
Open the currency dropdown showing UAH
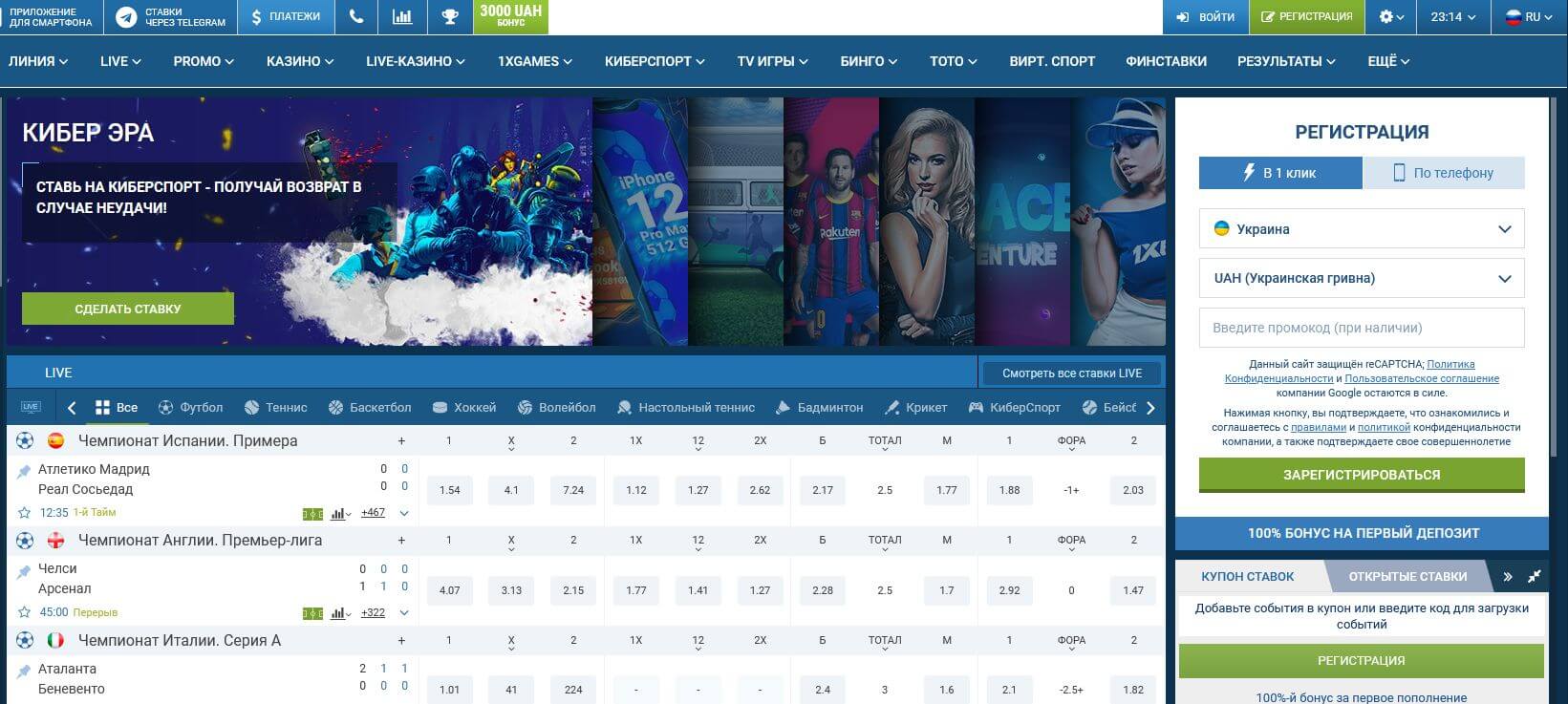(1361, 279)
